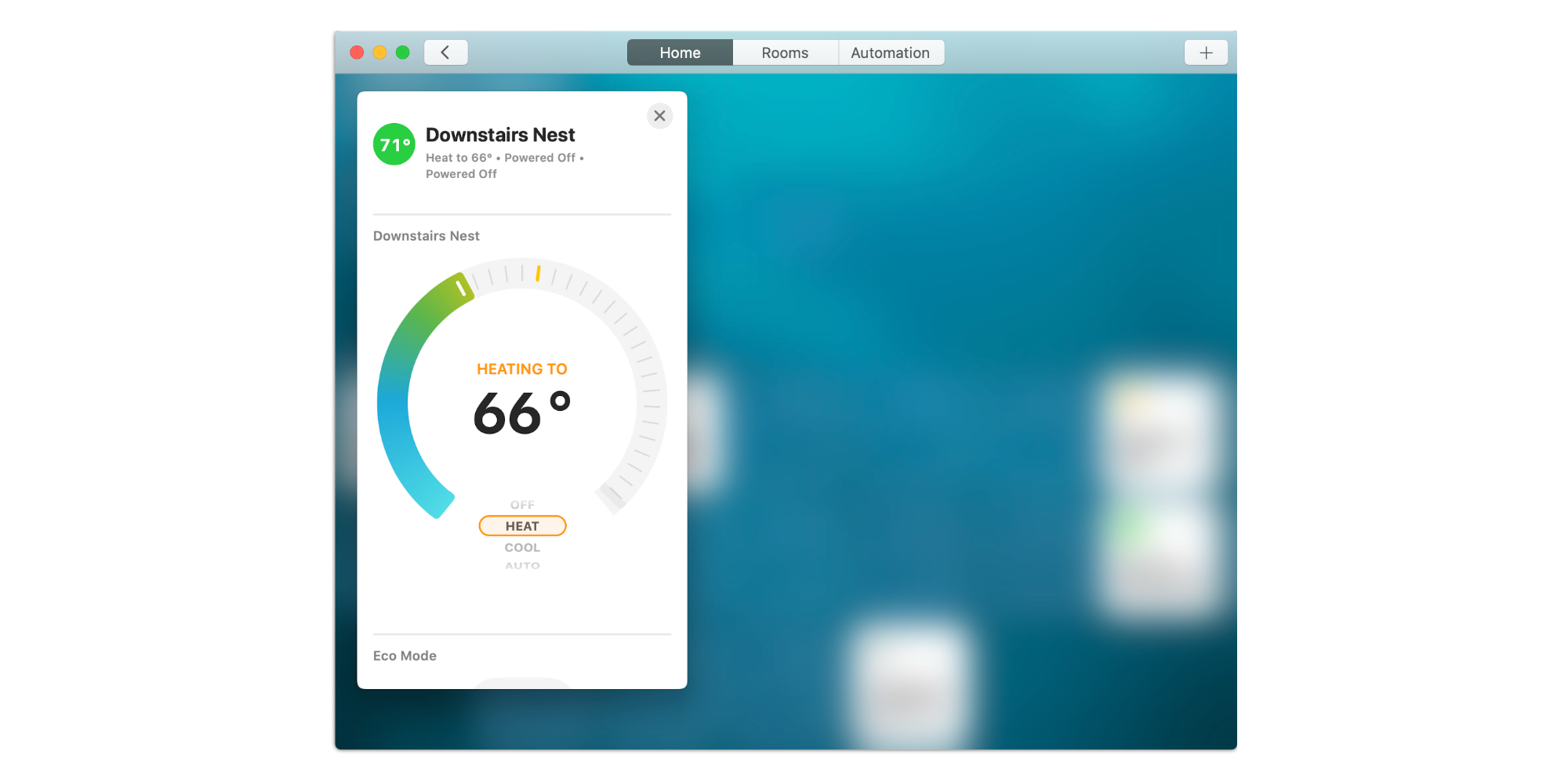The width and height of the screenshot is (1568, 784).
Task: Click the red close window button
Action: click(x=357, y=53)
